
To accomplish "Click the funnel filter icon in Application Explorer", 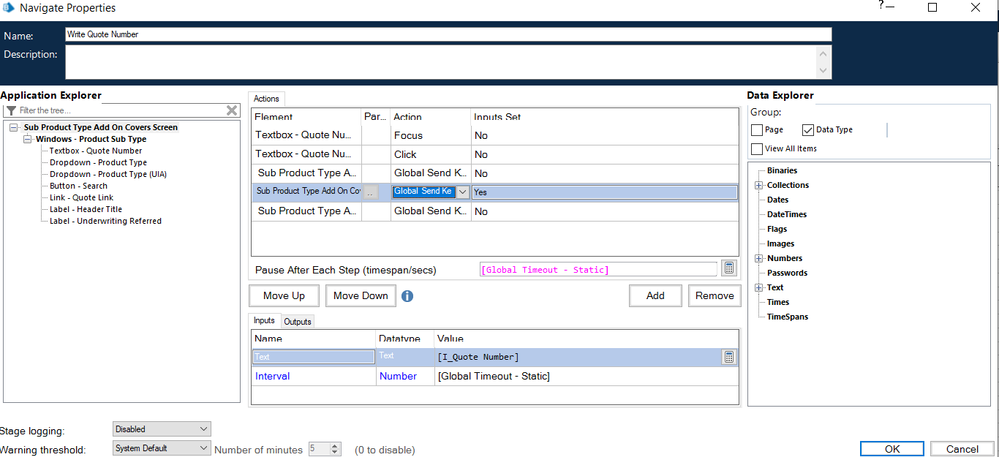I will [x=11, y=110].
